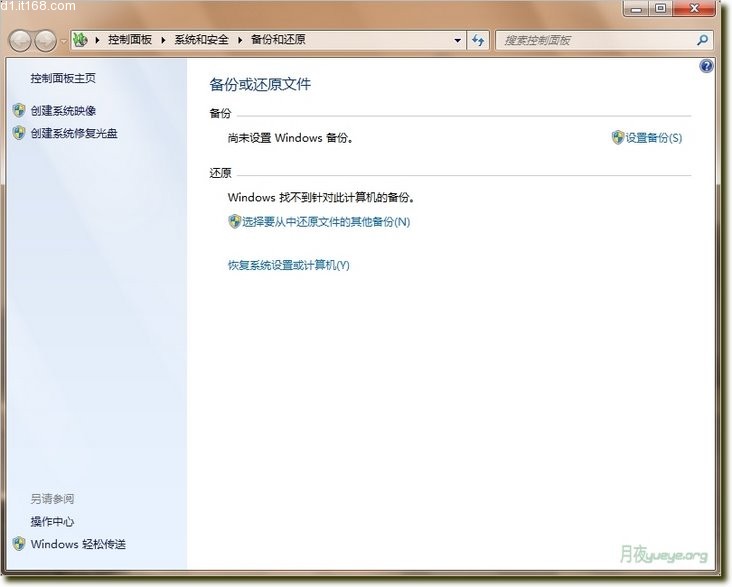
Task: Click the Windows 找不到针对此计算机的备份 text
Action: pos(321,197)
